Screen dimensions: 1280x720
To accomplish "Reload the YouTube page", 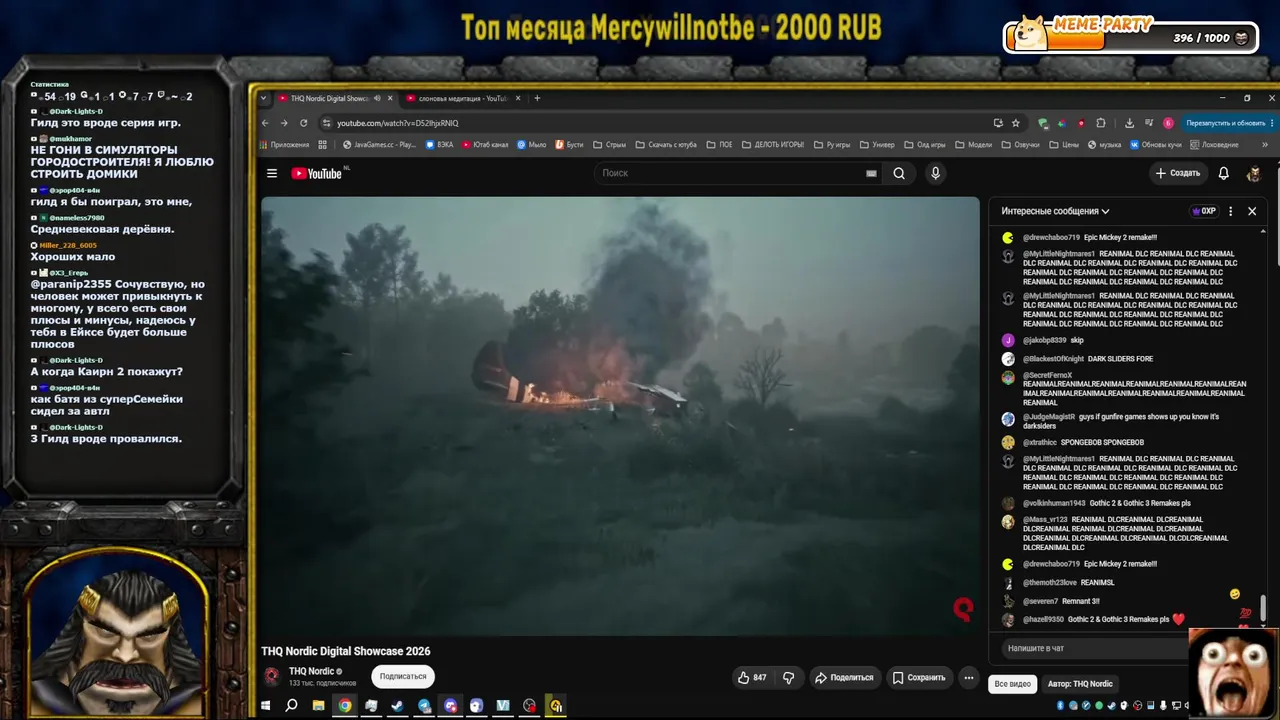I will point(303,123).
